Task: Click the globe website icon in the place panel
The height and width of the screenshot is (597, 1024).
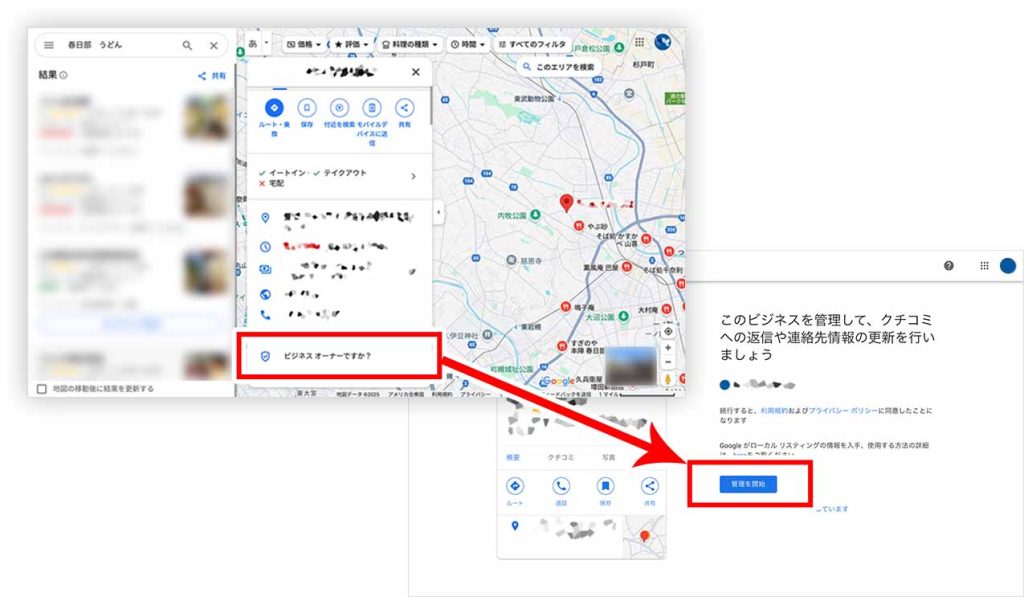Action: (265, 295)
